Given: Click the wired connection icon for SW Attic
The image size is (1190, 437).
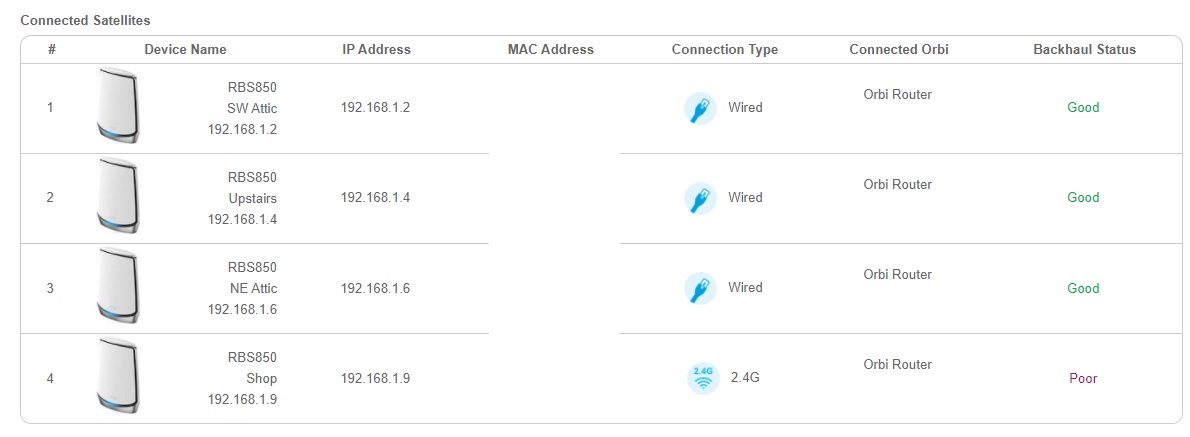Looking at the screenshot, I should pyautogui.click(x=700, y=108).
